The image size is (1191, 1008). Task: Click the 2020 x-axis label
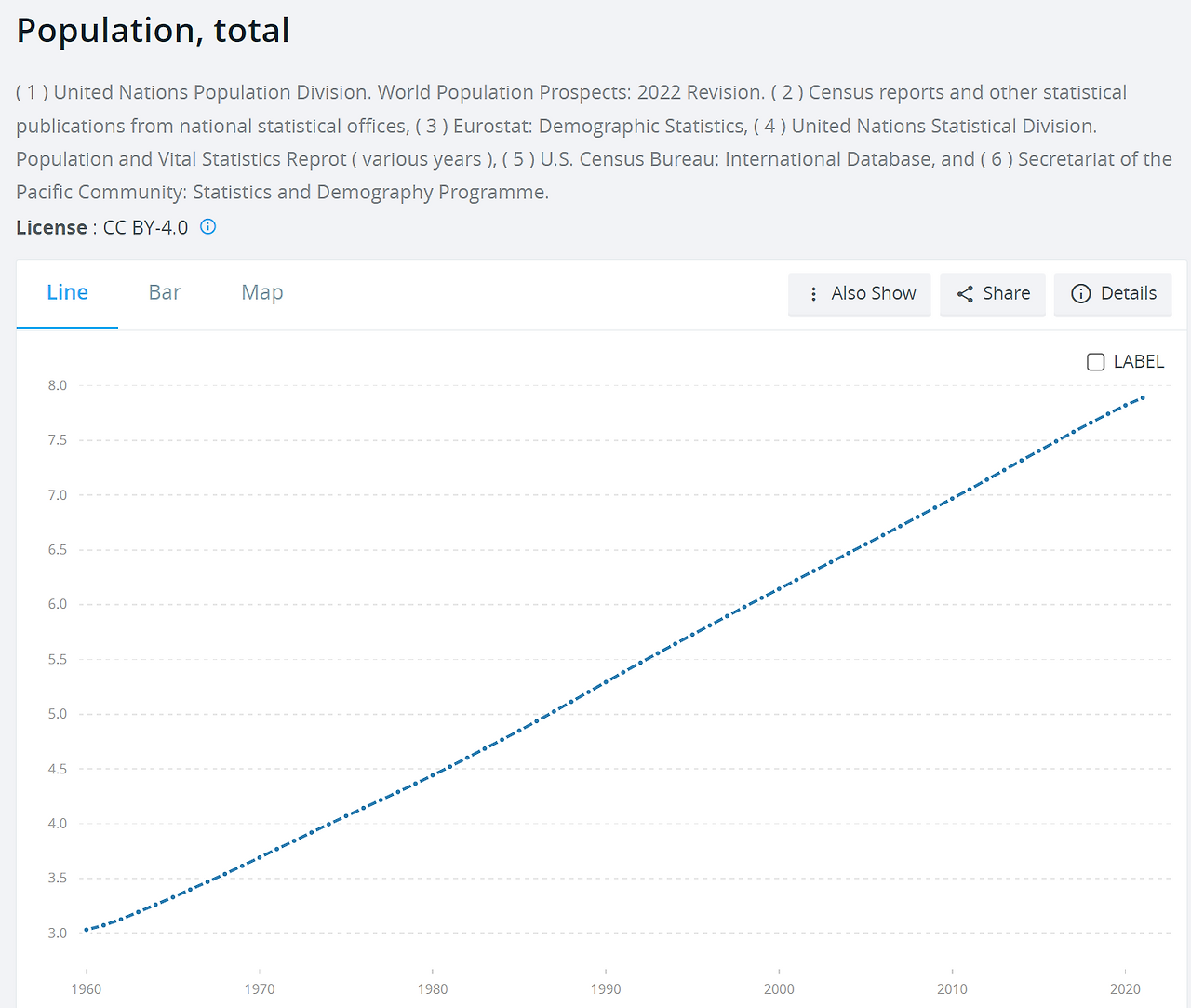[x=1125, y=989]
